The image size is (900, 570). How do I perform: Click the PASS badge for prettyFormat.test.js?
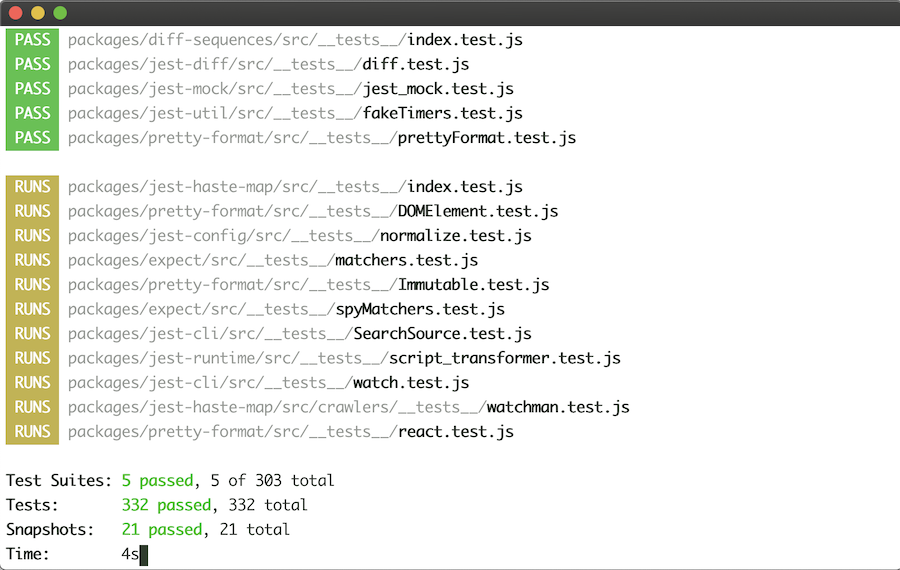(x=33, y=138)
